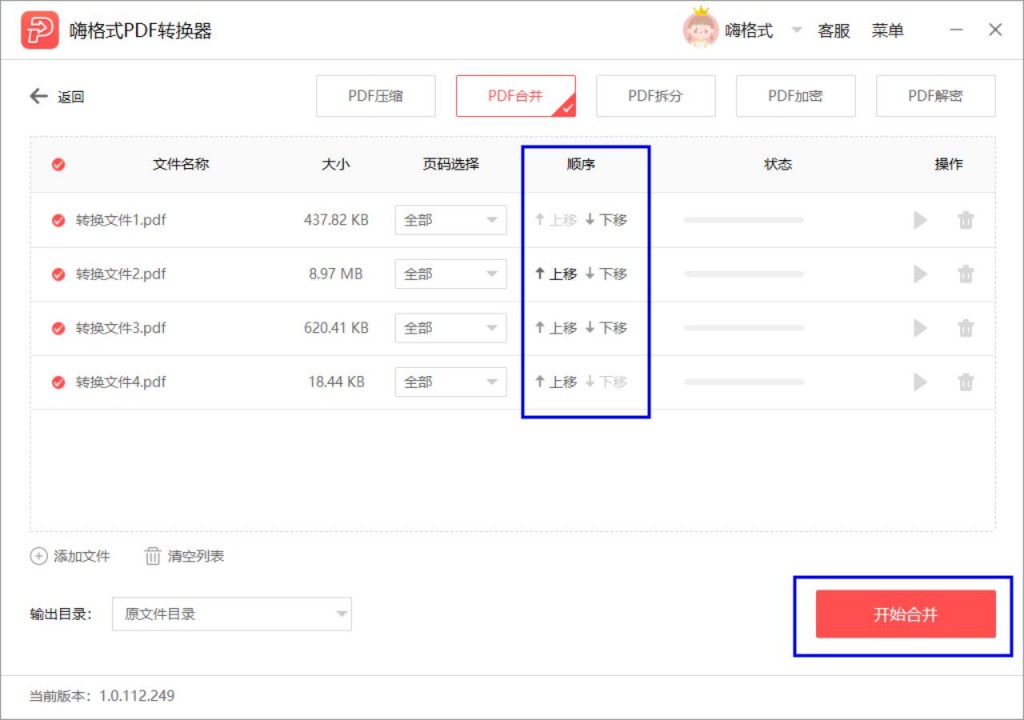Open 客服 customer service
Image resolution: width=1024 pixels, height=720 pixels.
[x=834, y=31]
